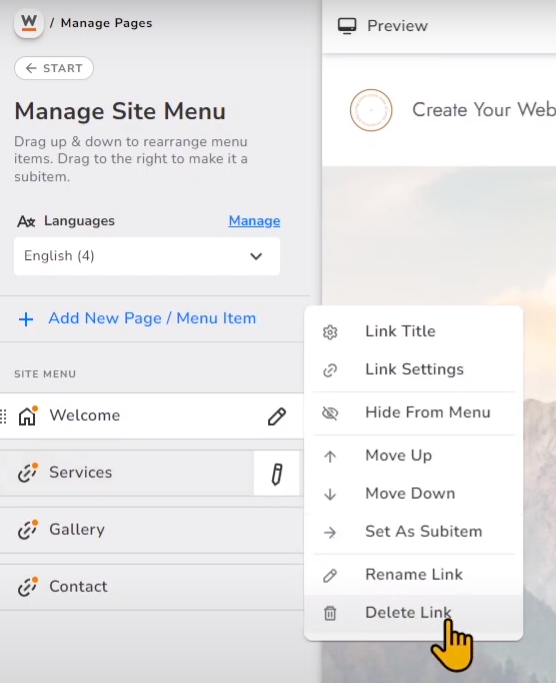Click the desktop monitor Preview icon
Image resolution: width=556 pixels, height=683 pixels.
pos(347,26)
